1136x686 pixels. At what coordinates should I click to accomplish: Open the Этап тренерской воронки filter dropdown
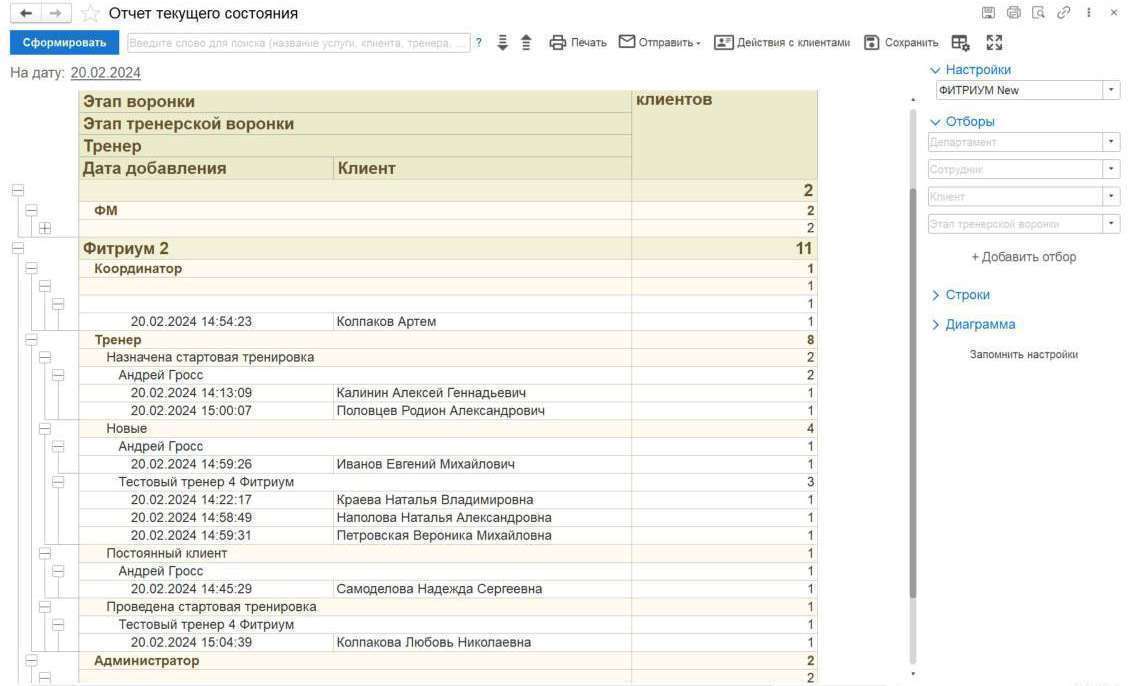coord(1111,224)
